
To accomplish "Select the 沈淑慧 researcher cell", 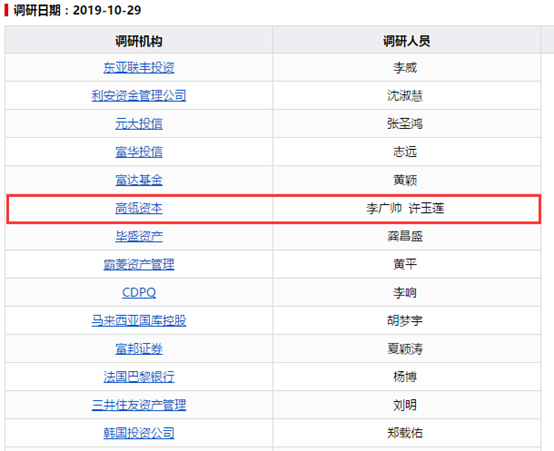I will point(406,95).
